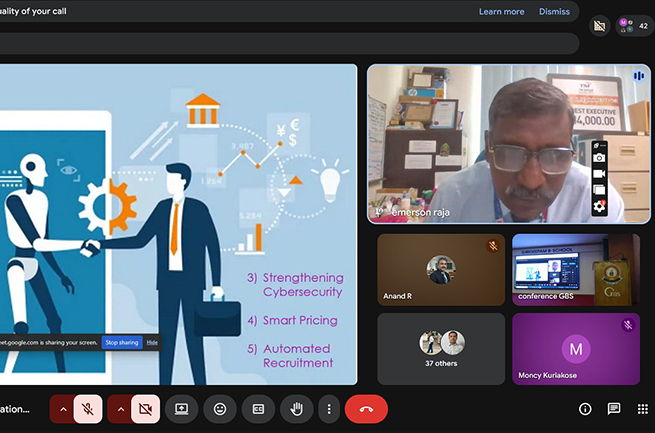
Task: Open the emoji reactions button
Action: (220, 408)
